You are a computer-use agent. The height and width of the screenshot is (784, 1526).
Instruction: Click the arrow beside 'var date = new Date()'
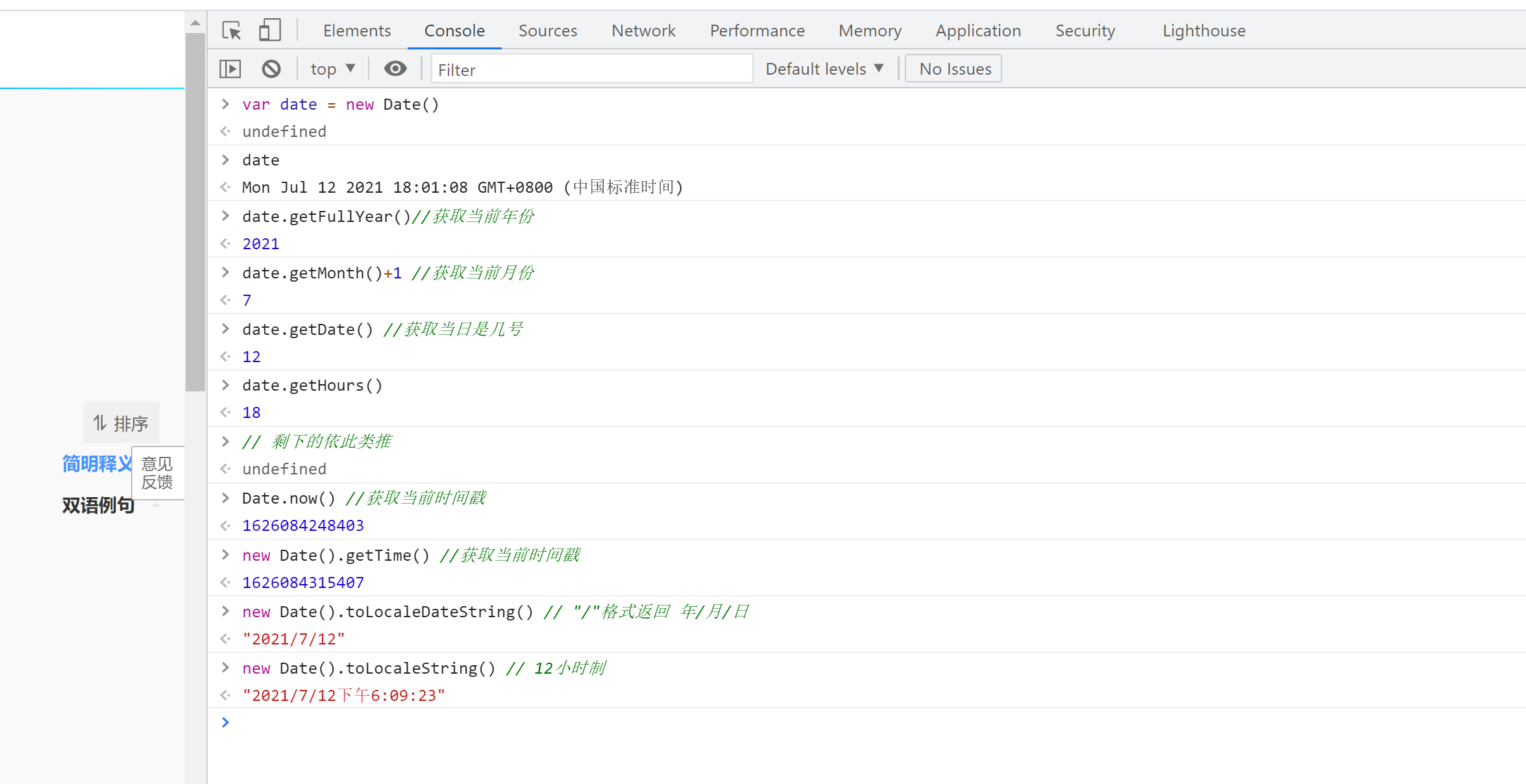point(225,104)
